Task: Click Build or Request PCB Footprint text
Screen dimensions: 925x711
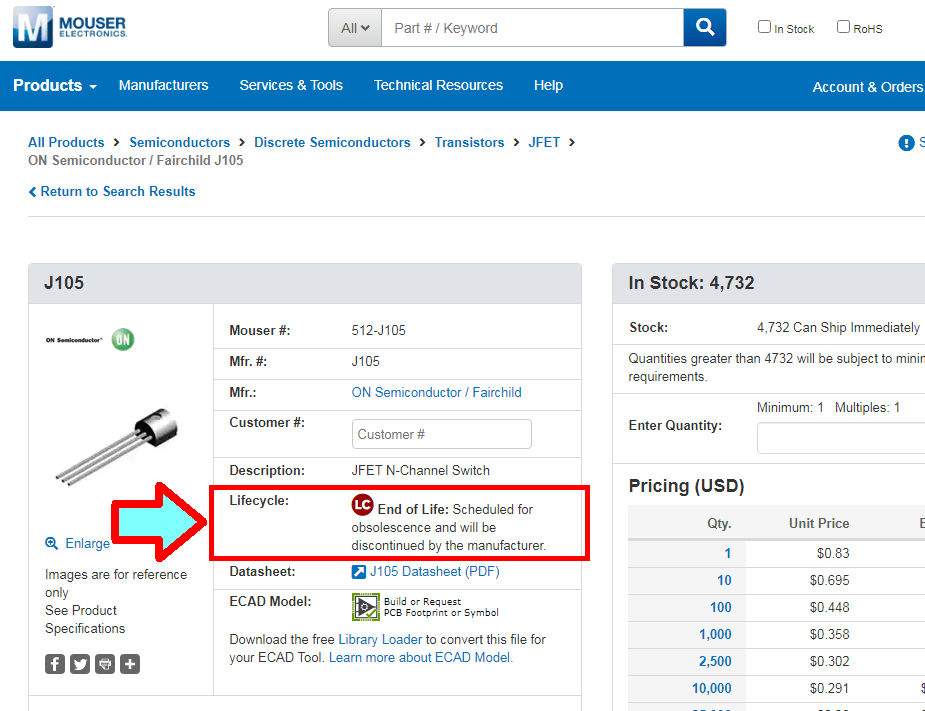Action: click(x=441, y=607)
